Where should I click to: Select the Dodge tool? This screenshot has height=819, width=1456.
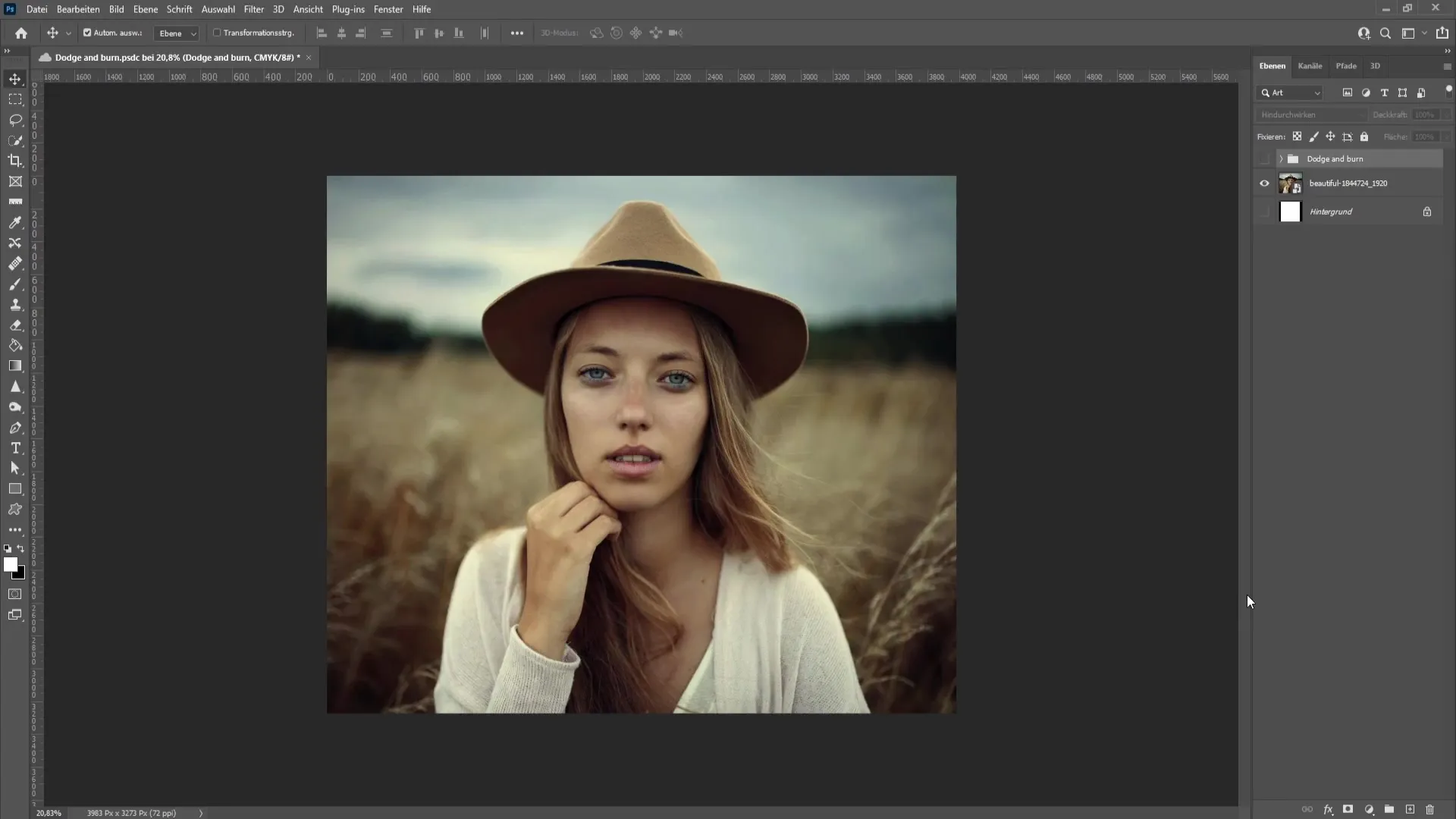pos(15,407)
